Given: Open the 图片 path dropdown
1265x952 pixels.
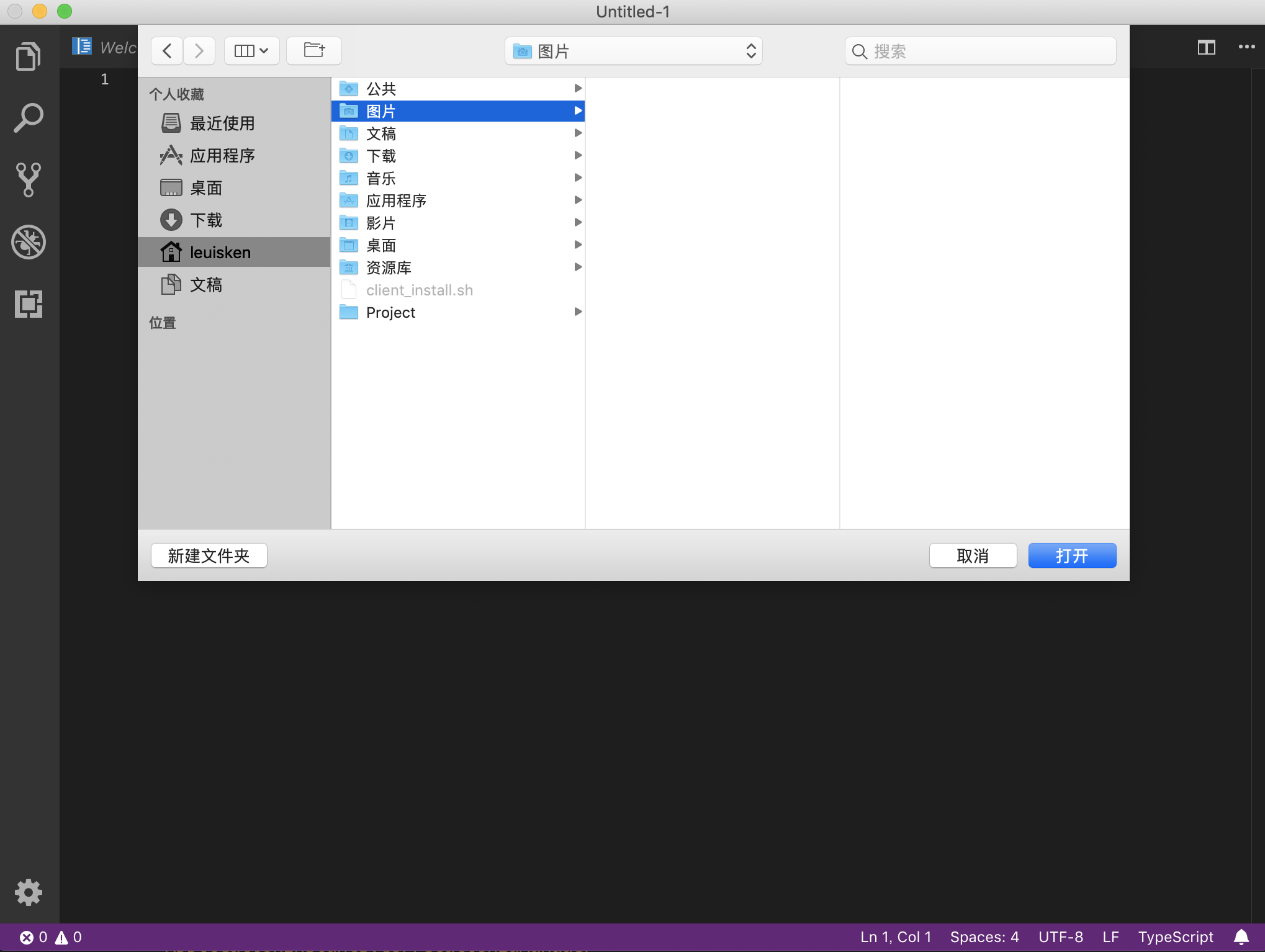Looking at the screenshot, I should [x=633, y=51].
